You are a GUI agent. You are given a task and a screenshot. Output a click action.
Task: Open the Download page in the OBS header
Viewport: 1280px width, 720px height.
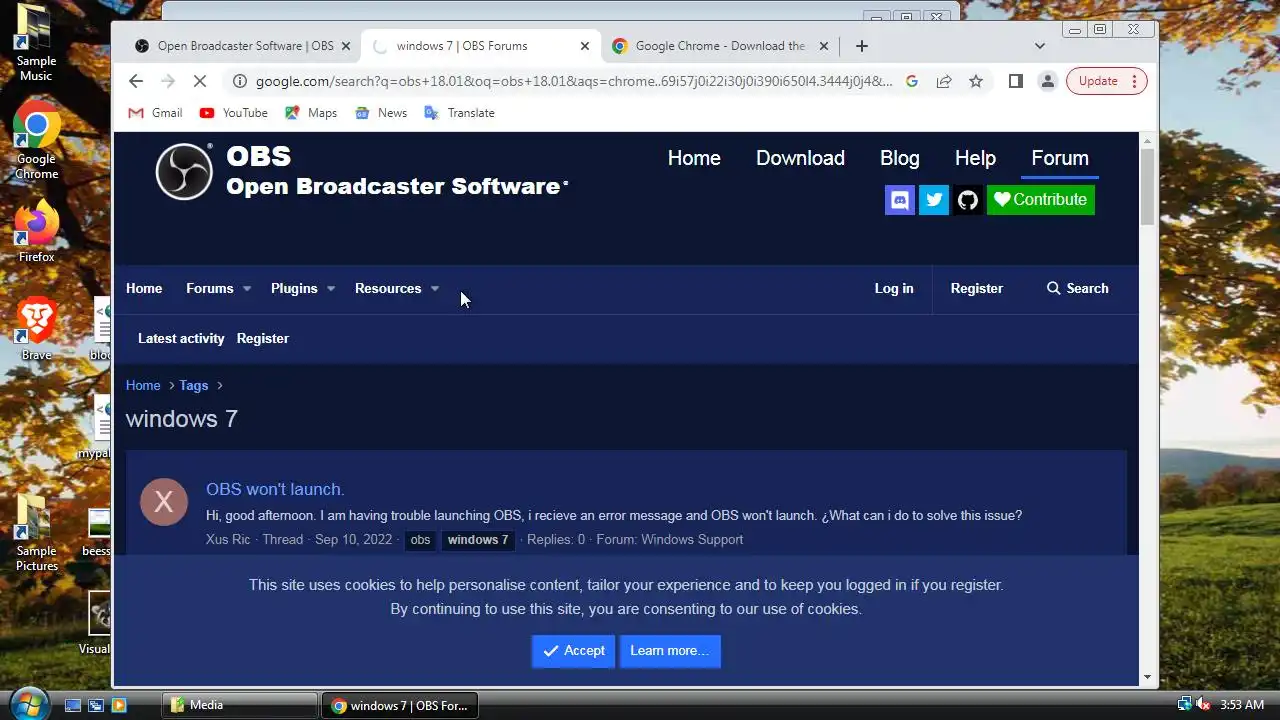pyautogui.click(x=800, y=158)
